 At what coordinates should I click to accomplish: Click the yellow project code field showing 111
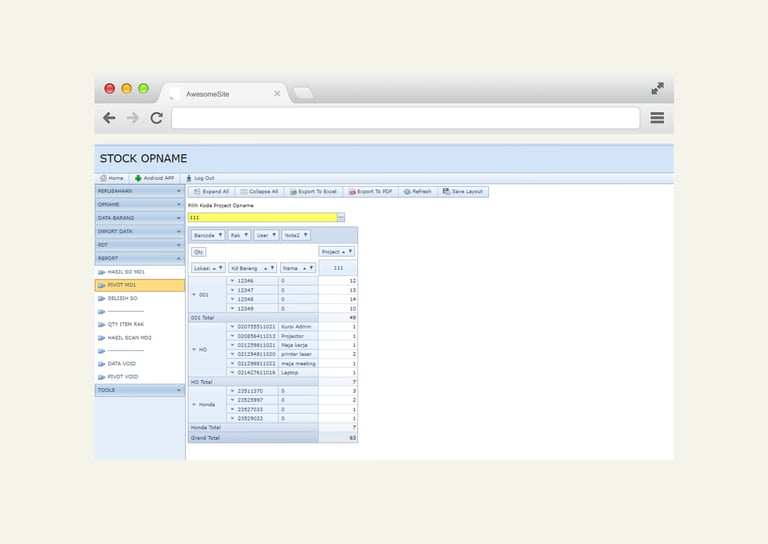click(x=263, y=217)
